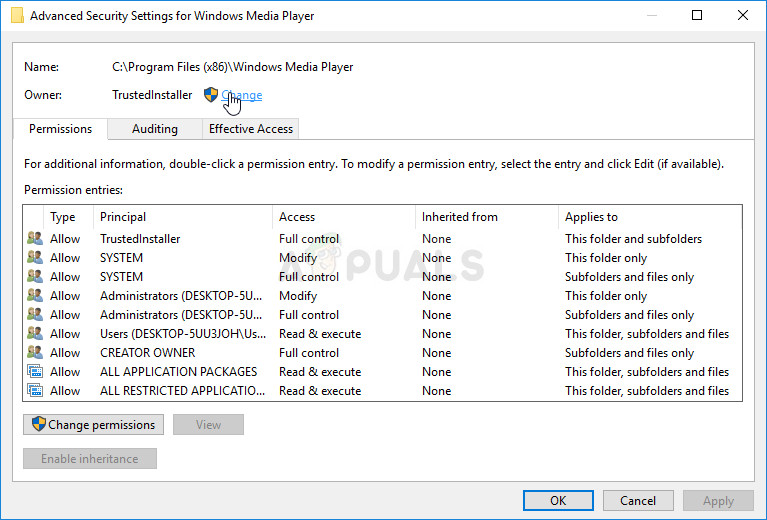Click the ALL RESTRICTED APPLICATION entry icon
Image resolution: width=767 pixels, height=520 pixels.
click(x=35, y=391)
